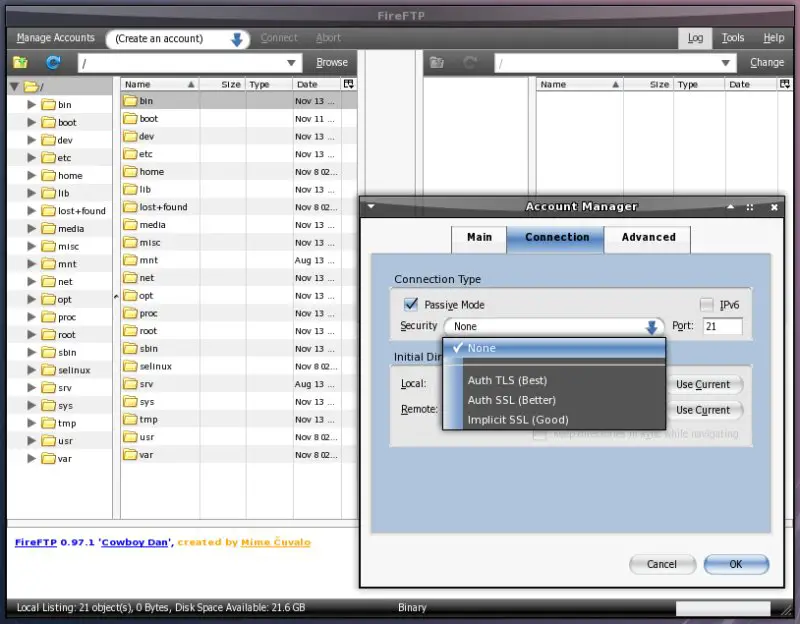Image resolution: width=800 pixels, height=624 pixels.
Task: Toggle the Passive Mode checkbox
Action: coord(411,305)
